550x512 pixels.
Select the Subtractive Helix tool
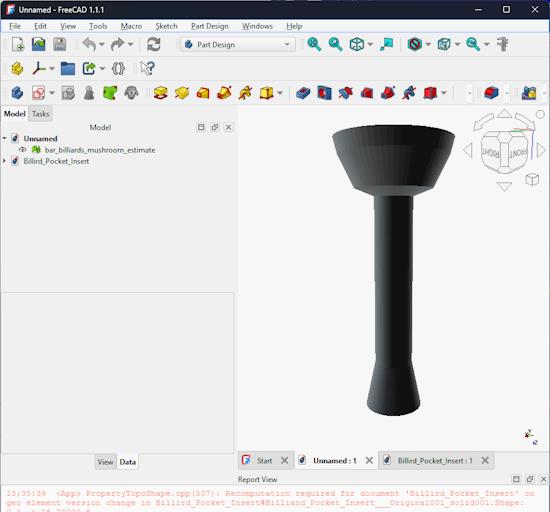[x=409, y=93]
